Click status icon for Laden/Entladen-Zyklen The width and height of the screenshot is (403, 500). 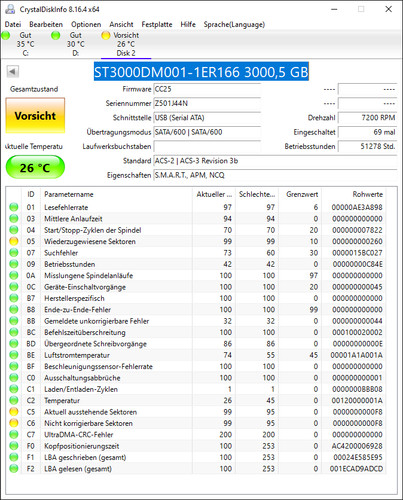pos(14,389)
